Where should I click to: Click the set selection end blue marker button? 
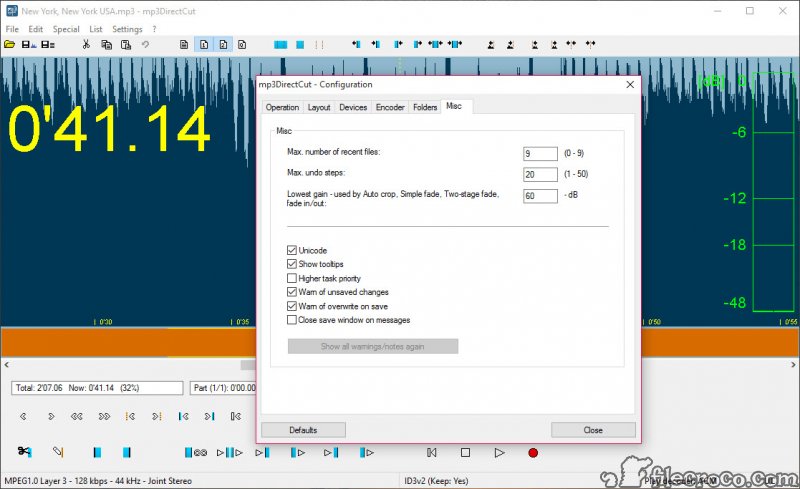pyautogui.click(x=127, y=452)
